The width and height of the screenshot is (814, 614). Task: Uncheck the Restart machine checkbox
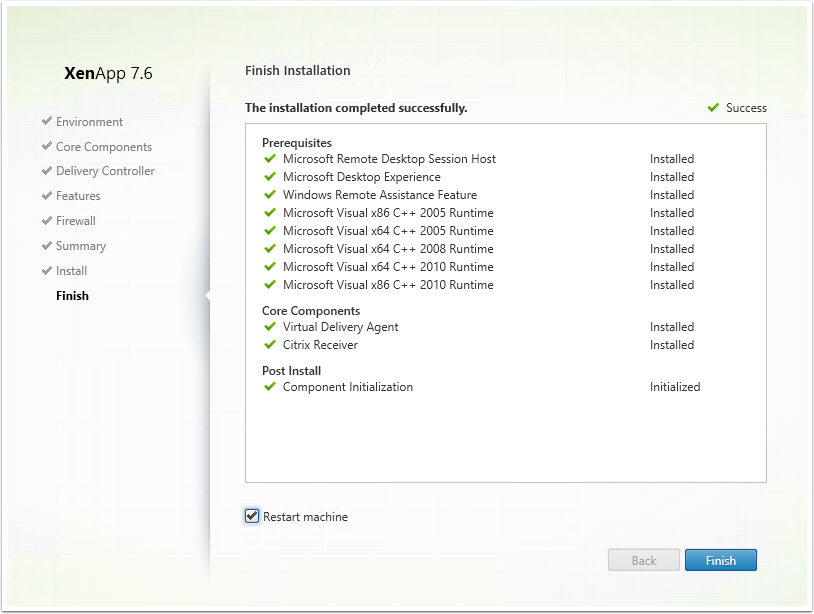tap(252, 516)
